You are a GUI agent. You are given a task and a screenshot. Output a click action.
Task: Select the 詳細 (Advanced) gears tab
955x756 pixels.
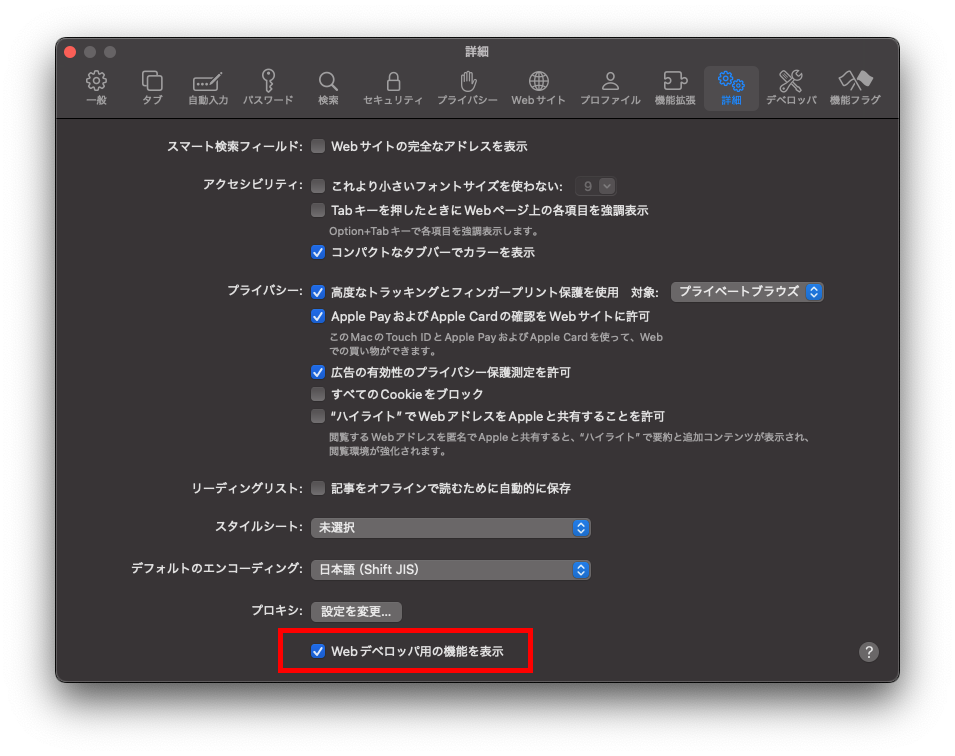pyautogui.click(x=731, y=88)
